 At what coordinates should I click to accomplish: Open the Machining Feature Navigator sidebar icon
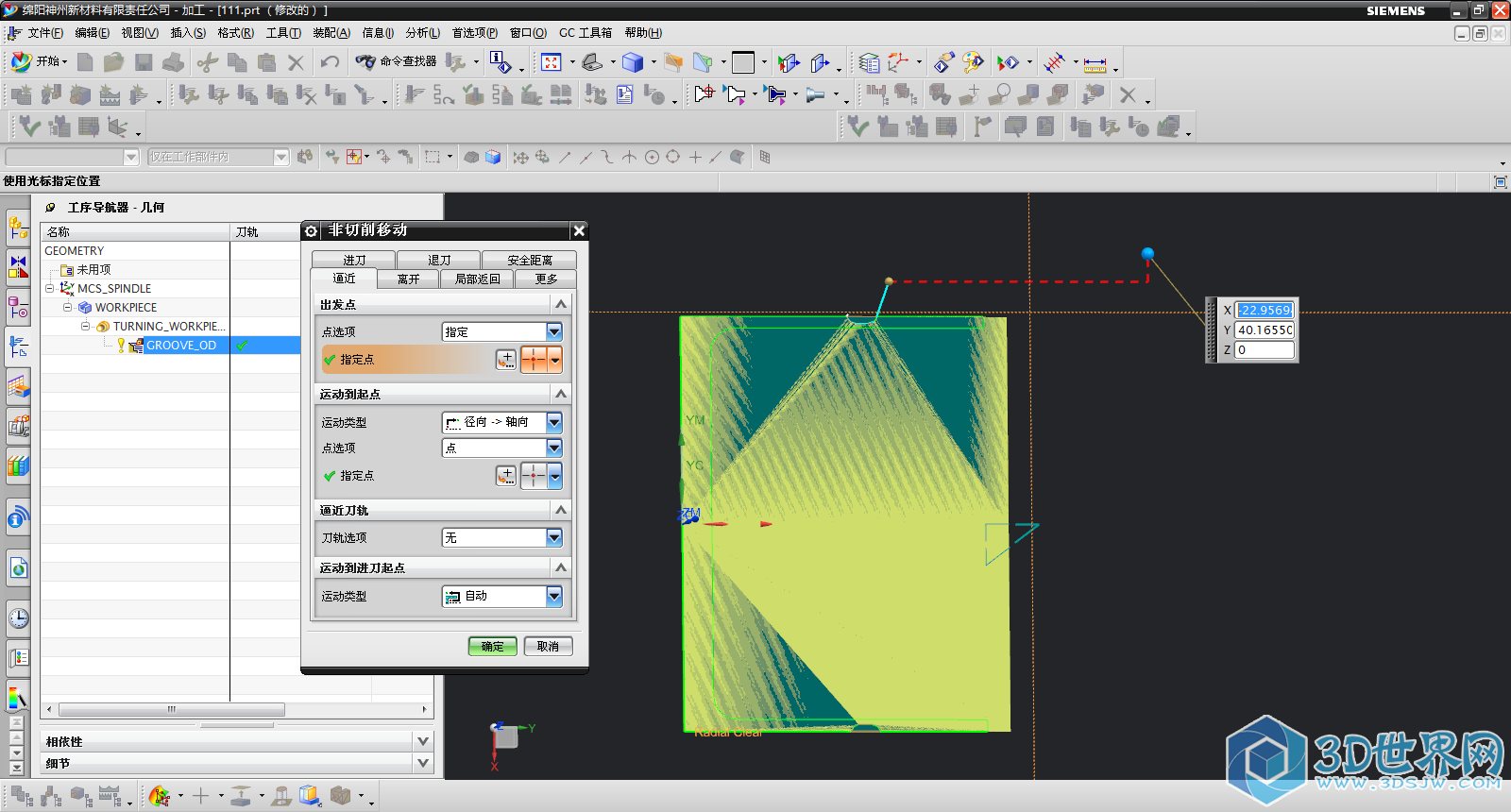point(18,386)
